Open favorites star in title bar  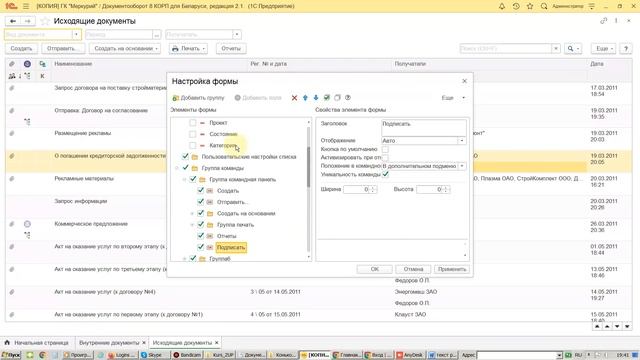coord(530,6)
